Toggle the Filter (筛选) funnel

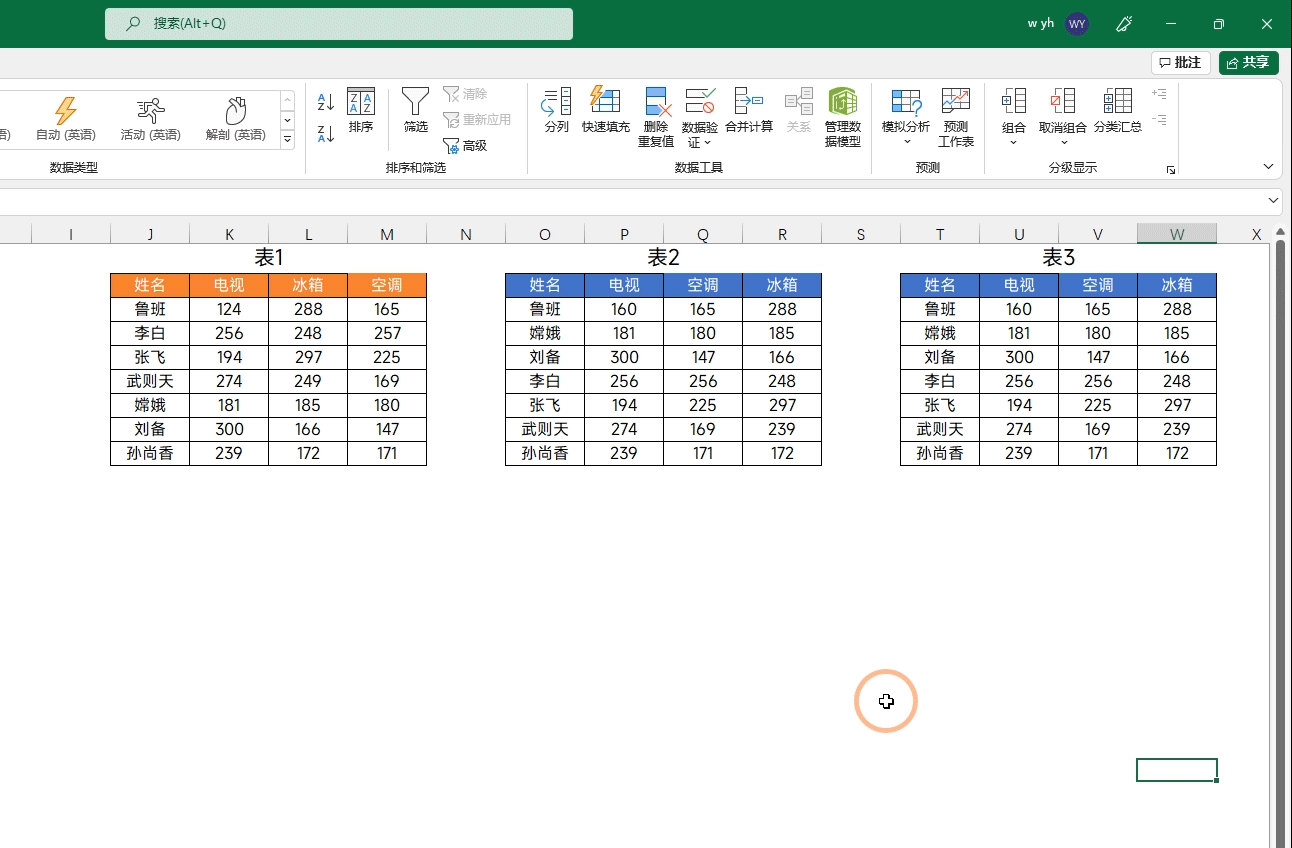pos(416,111)
